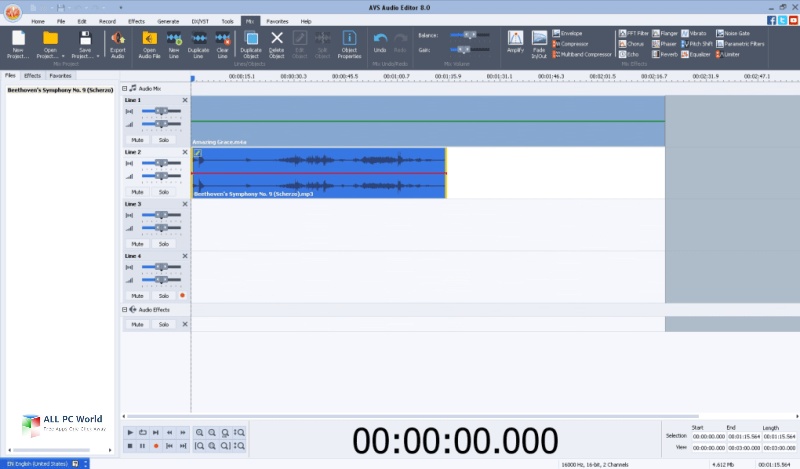Click the Fade In/Out effect icon
800x469 pixels.
[540, 43]
